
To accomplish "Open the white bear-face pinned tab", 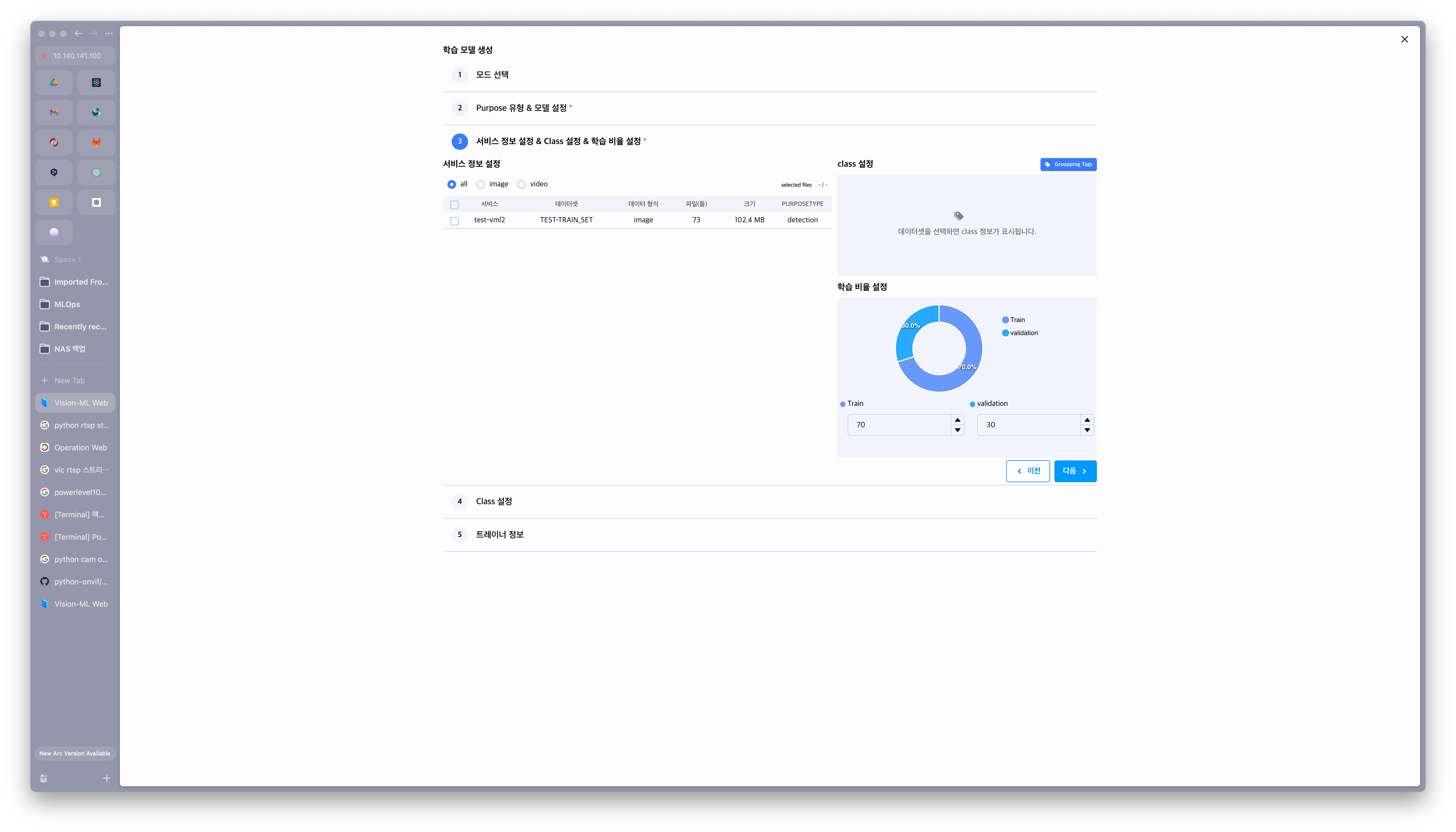I will [96, 202].
